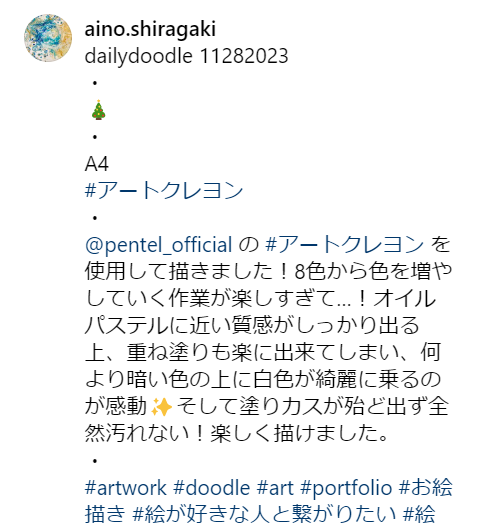Open the truncated #絵 hashtag on last line
477x529 pixels.
(x=419, y=514)
